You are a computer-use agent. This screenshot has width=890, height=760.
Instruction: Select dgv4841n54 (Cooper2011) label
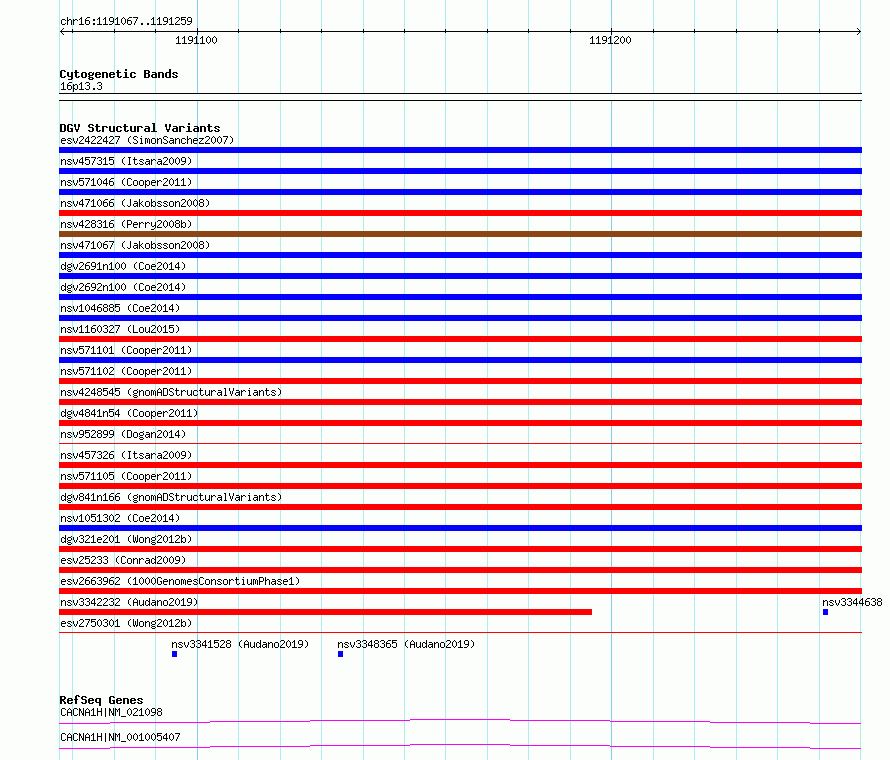click(x=129, y=413)
